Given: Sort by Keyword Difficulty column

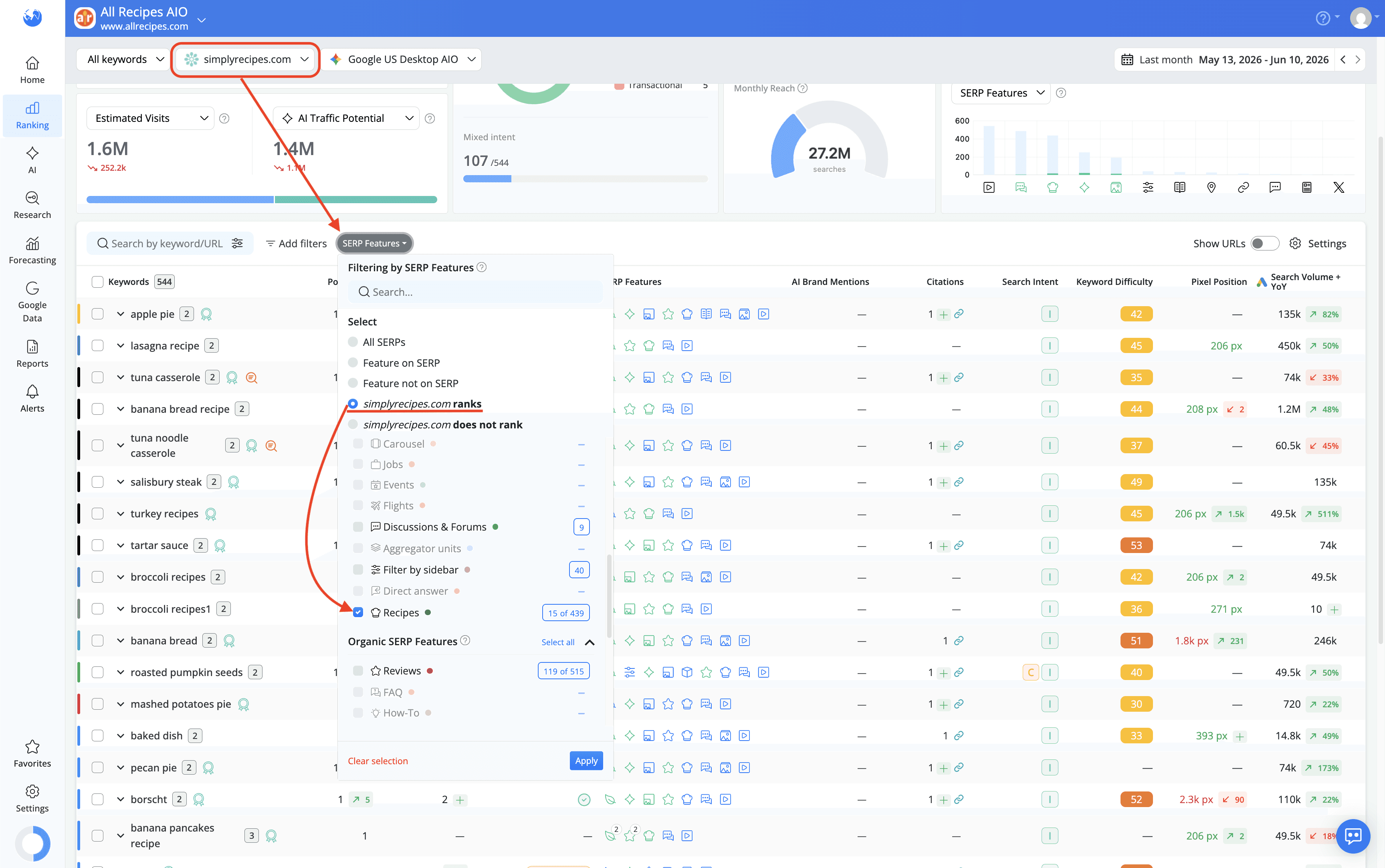Looking at the screenshot, I should click(x=1114, y=282).
